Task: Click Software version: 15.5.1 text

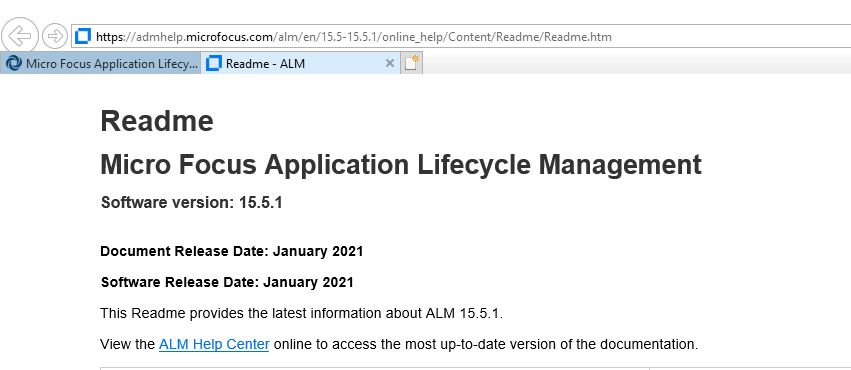Action: pos(192,203)
